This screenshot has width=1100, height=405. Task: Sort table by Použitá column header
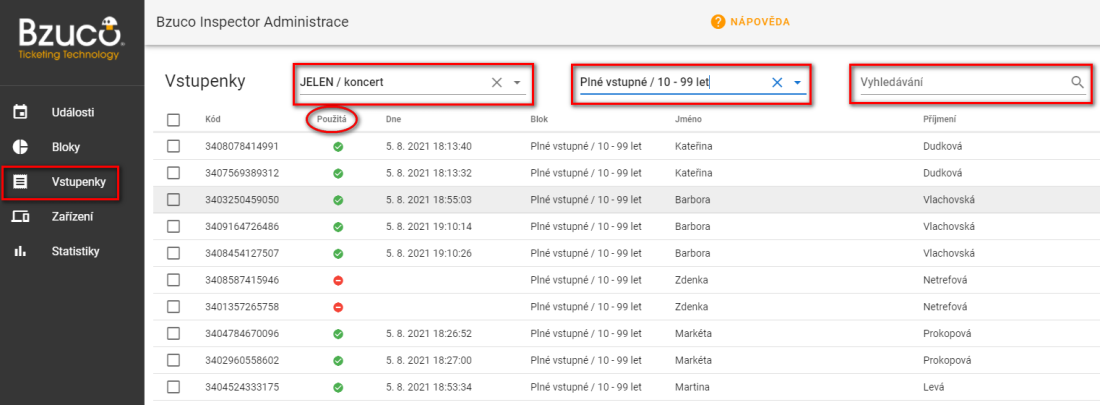click(330, 119)
